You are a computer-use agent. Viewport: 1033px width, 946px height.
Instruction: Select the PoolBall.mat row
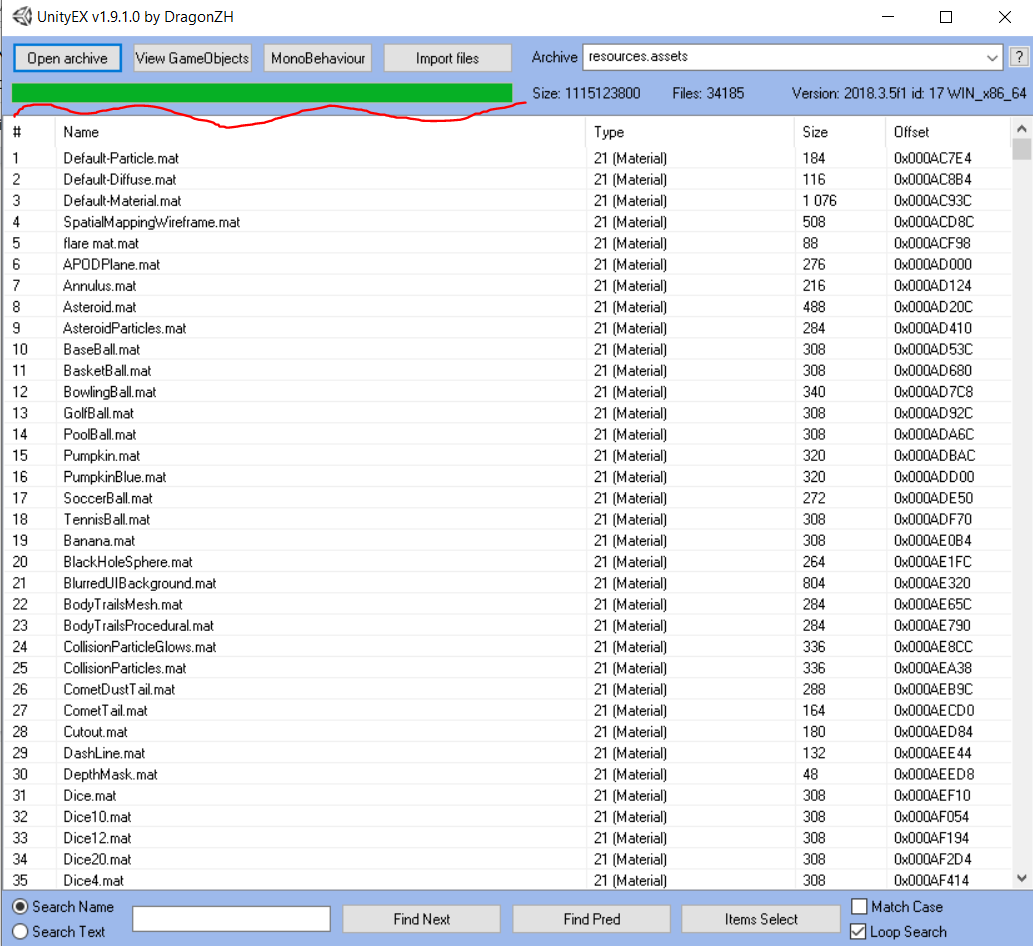508,434
